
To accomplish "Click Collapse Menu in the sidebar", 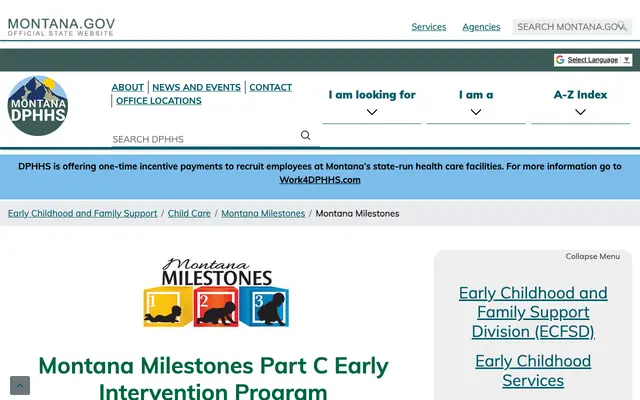I will coord(592,256).
